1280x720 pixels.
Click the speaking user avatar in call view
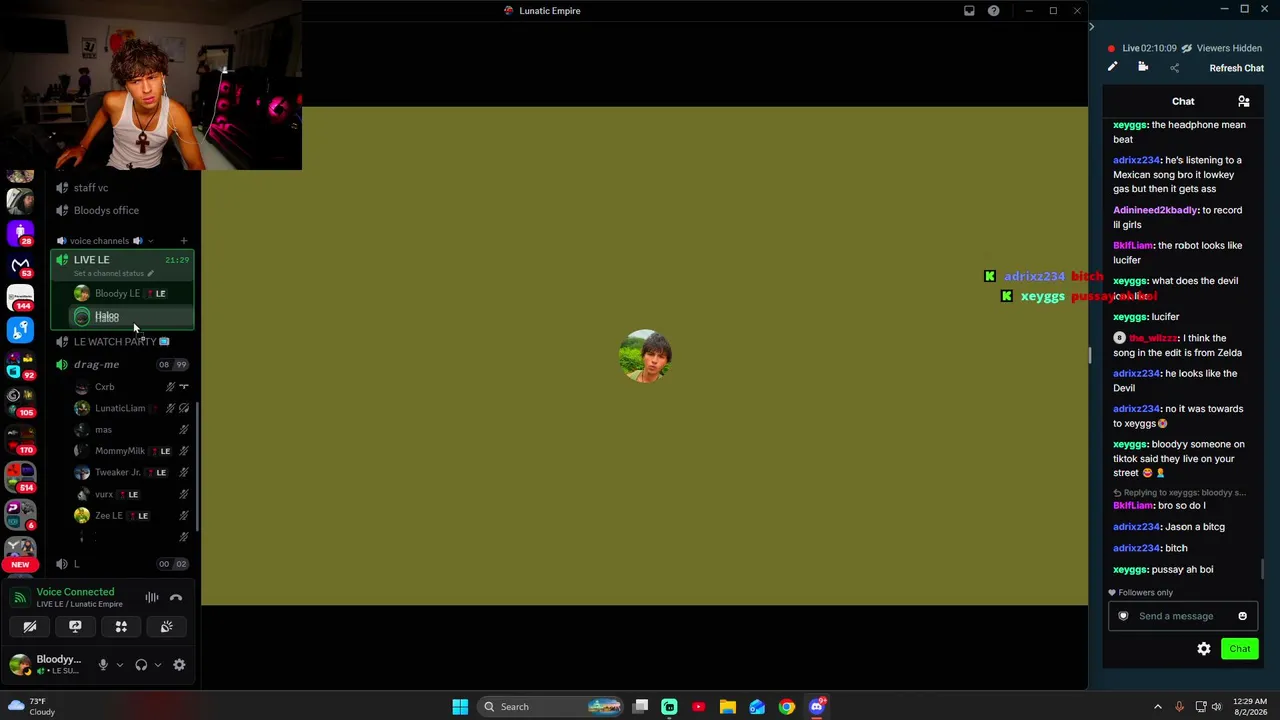point(645,356)
